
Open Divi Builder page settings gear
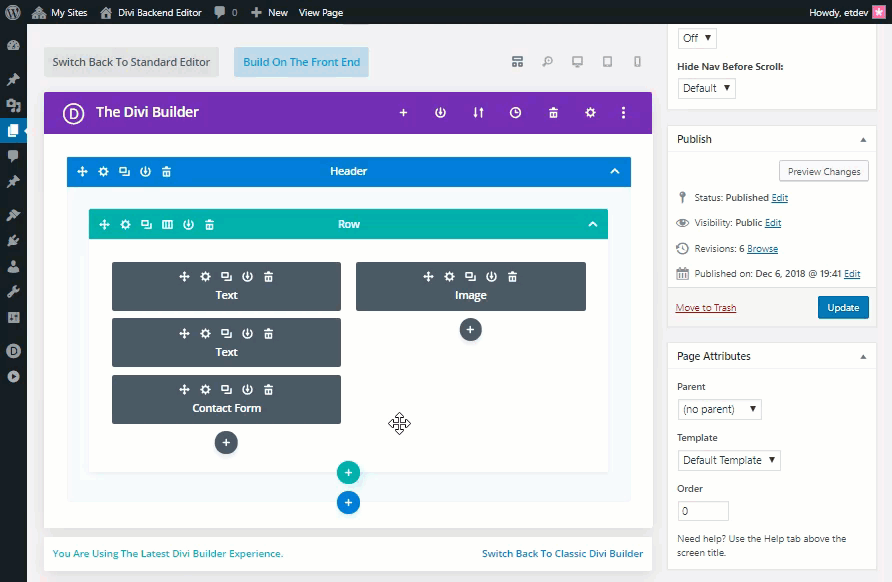click(x=590, y=113)
